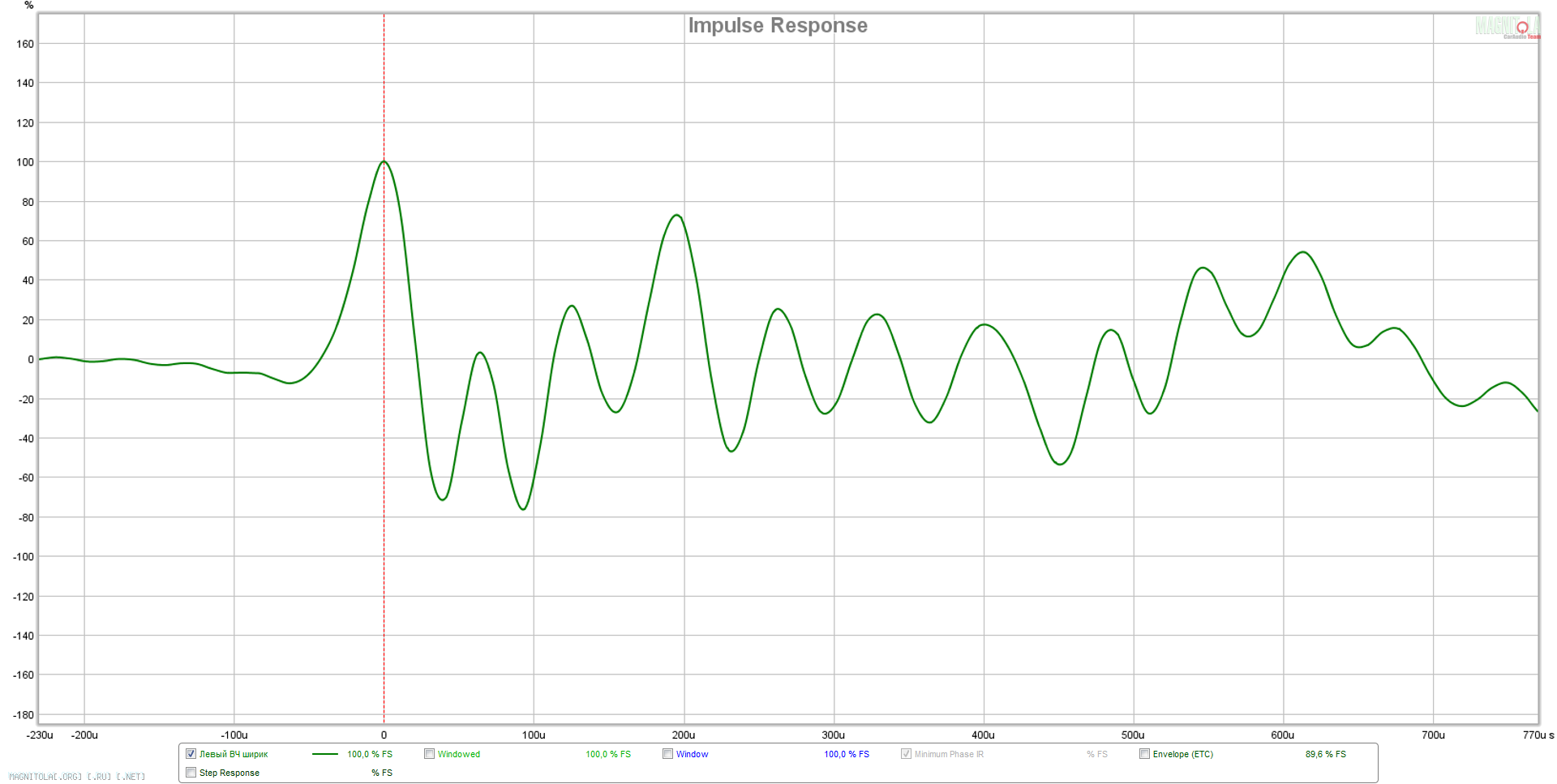Viewport: 1557px width, 784px height.
Task: Click the % unit label above the vertical axis
Action: (x=29, y=6)
